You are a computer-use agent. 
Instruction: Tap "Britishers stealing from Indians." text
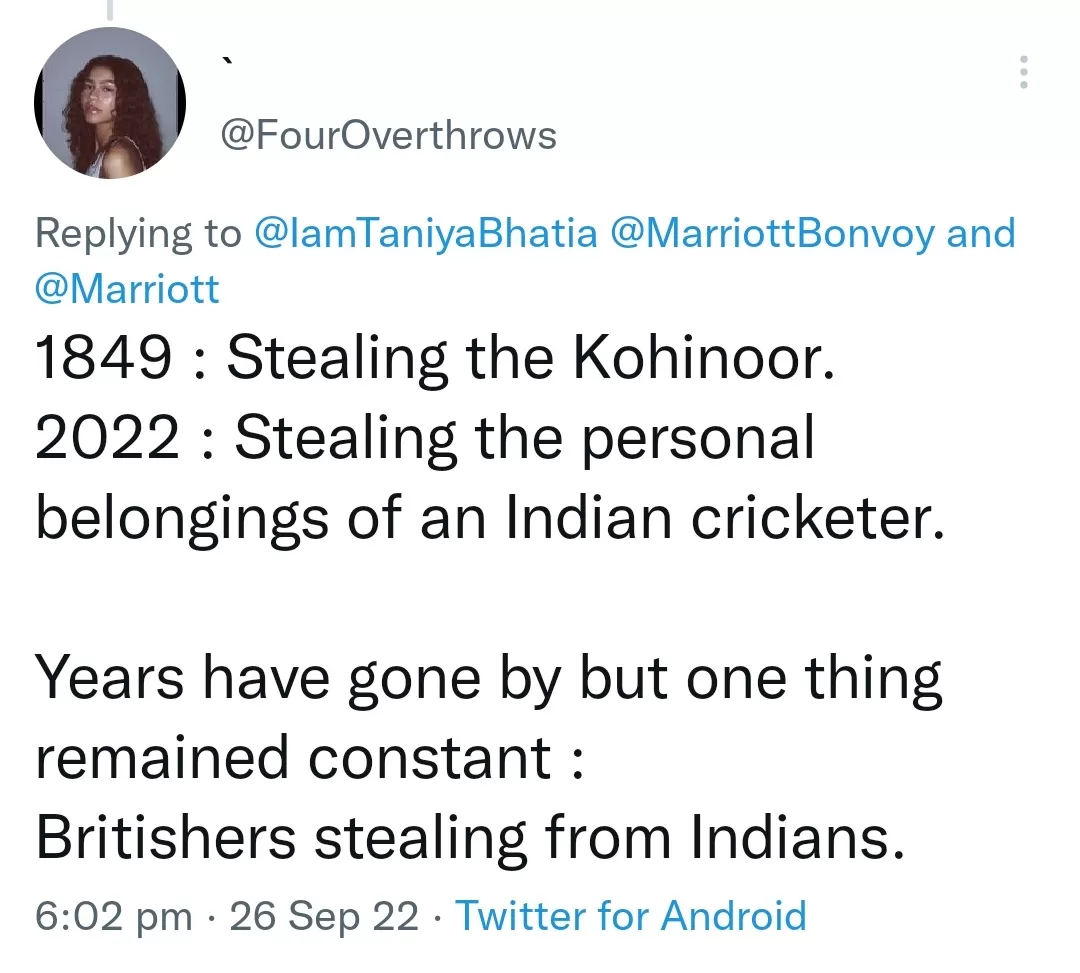point(471,838)
